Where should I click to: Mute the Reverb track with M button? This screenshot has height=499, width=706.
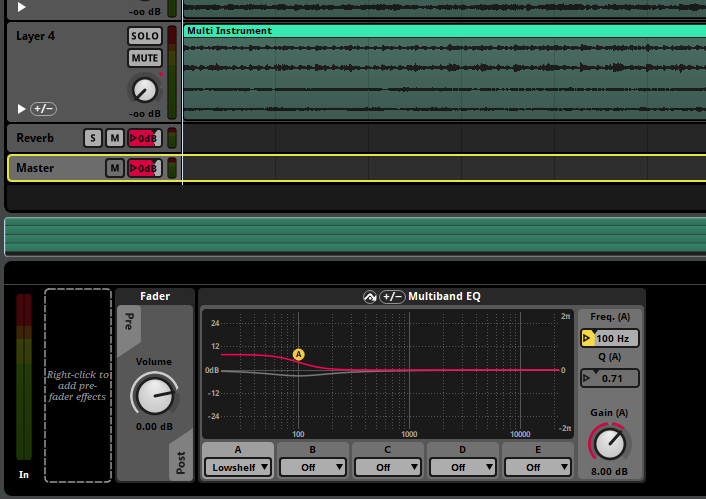click(x=115, y=138)
